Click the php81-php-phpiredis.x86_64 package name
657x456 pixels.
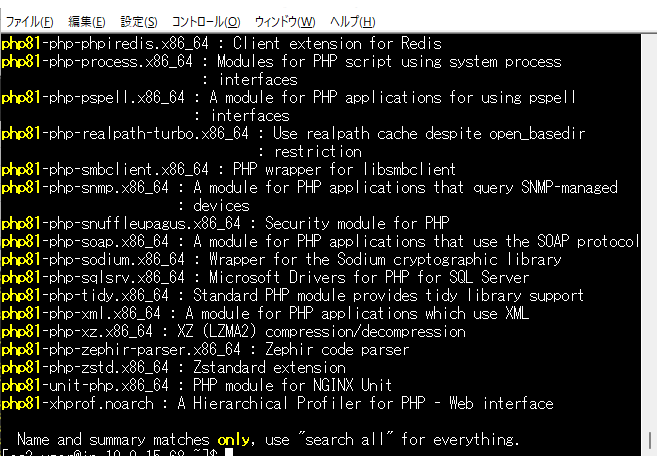click(x=105, y=43)
